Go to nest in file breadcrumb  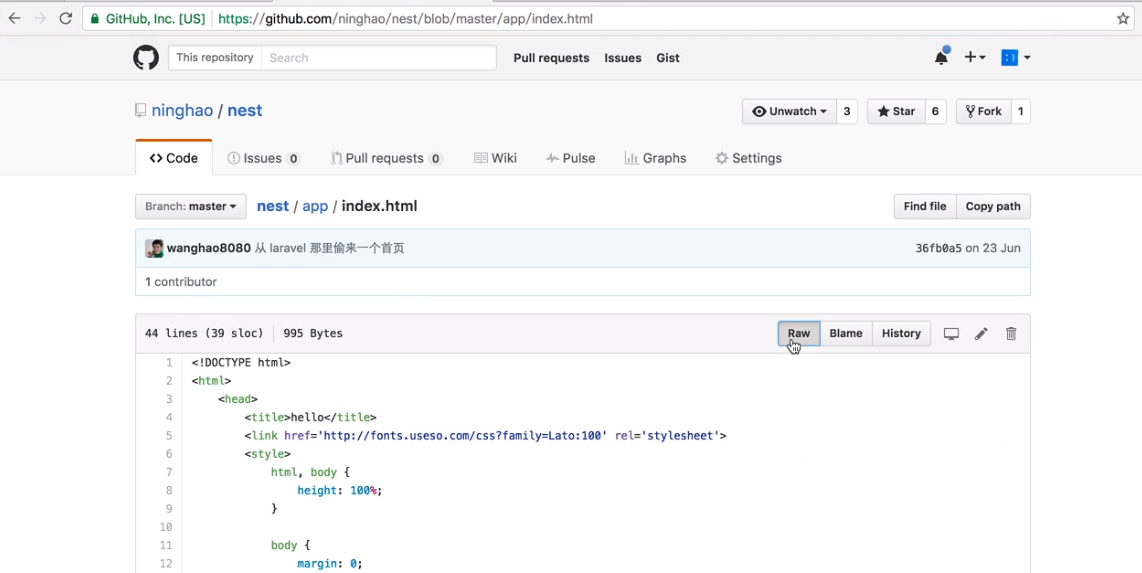273,206
